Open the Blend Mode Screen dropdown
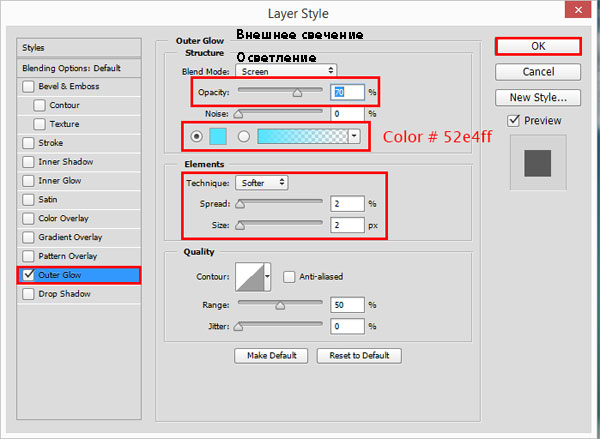 coord(286,71)
